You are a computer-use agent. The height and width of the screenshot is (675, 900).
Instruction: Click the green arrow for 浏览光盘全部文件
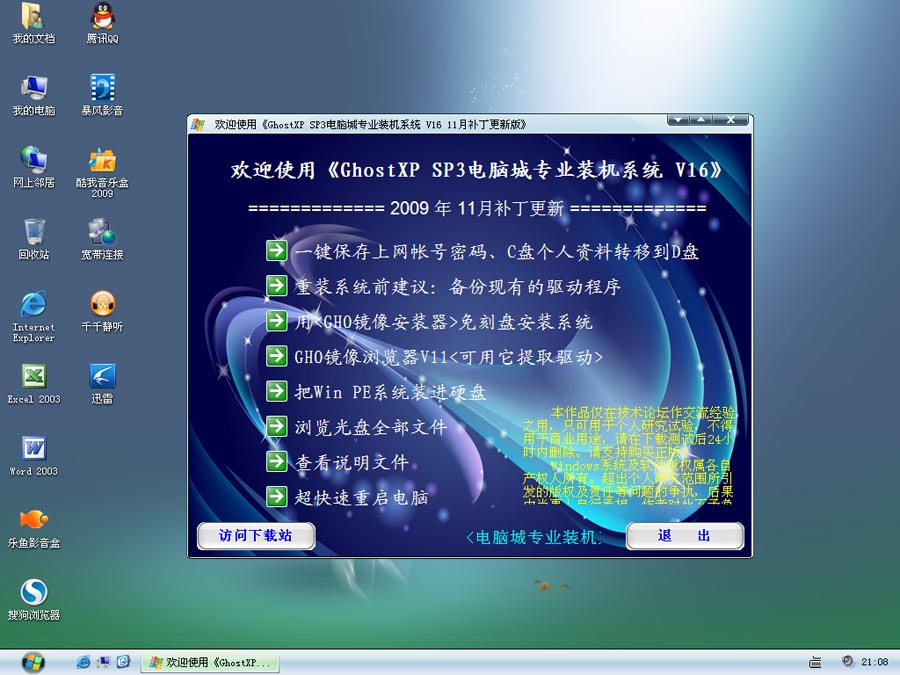276,426
